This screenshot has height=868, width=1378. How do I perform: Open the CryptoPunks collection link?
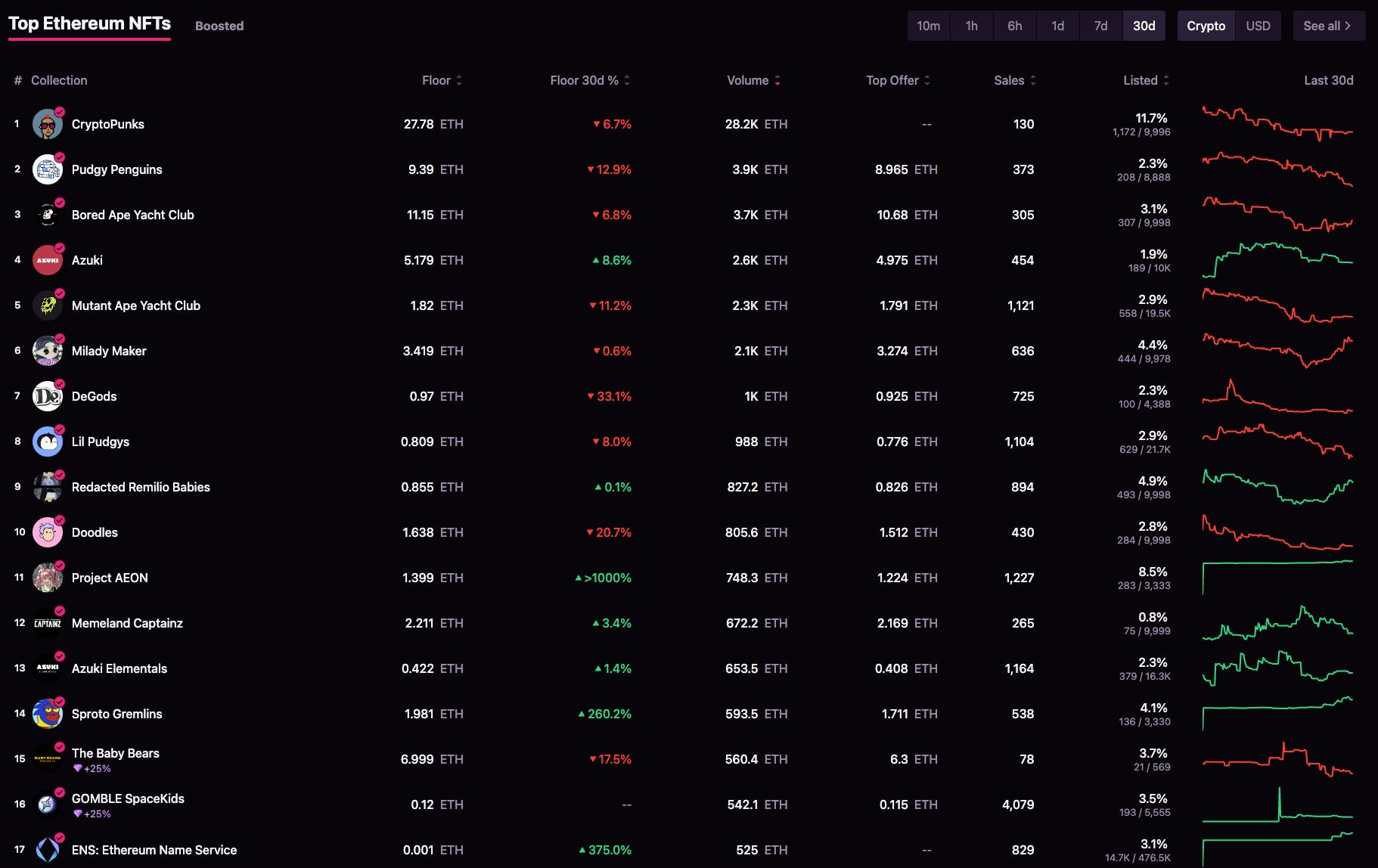tap(107, 124)
